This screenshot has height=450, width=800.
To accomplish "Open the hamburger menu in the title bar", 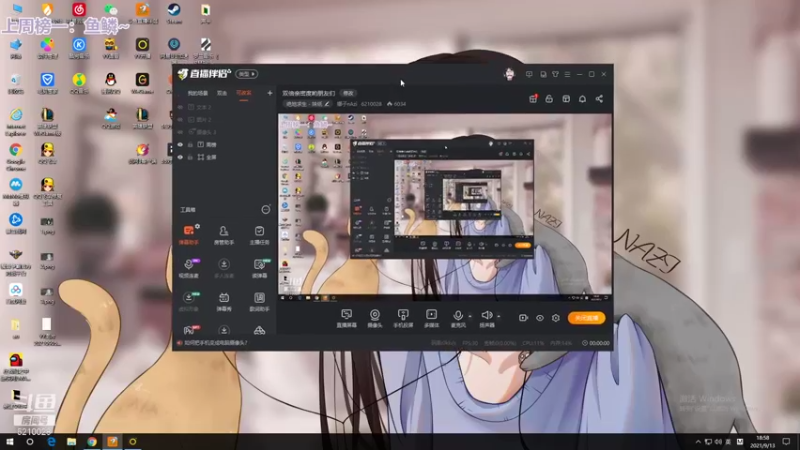I will (567, 74).
